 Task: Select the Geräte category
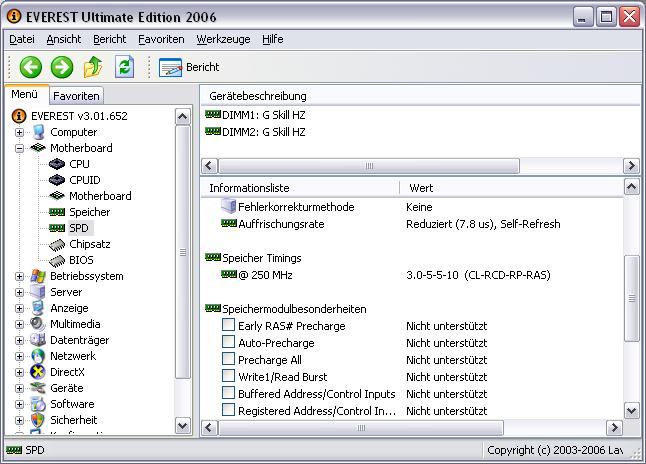[x=66, y=388]
